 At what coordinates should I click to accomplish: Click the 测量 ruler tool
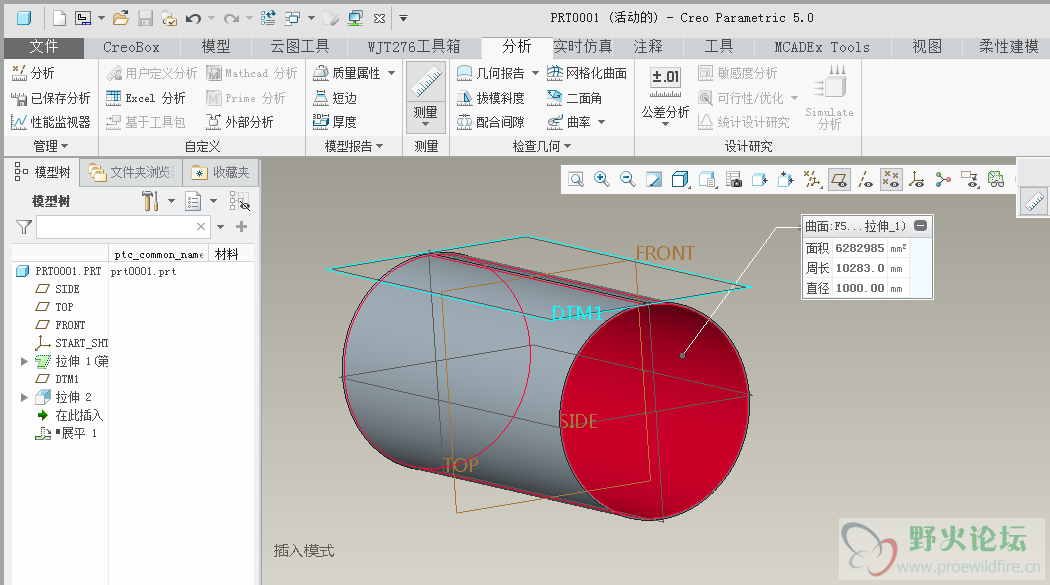(x=425, y=96)
